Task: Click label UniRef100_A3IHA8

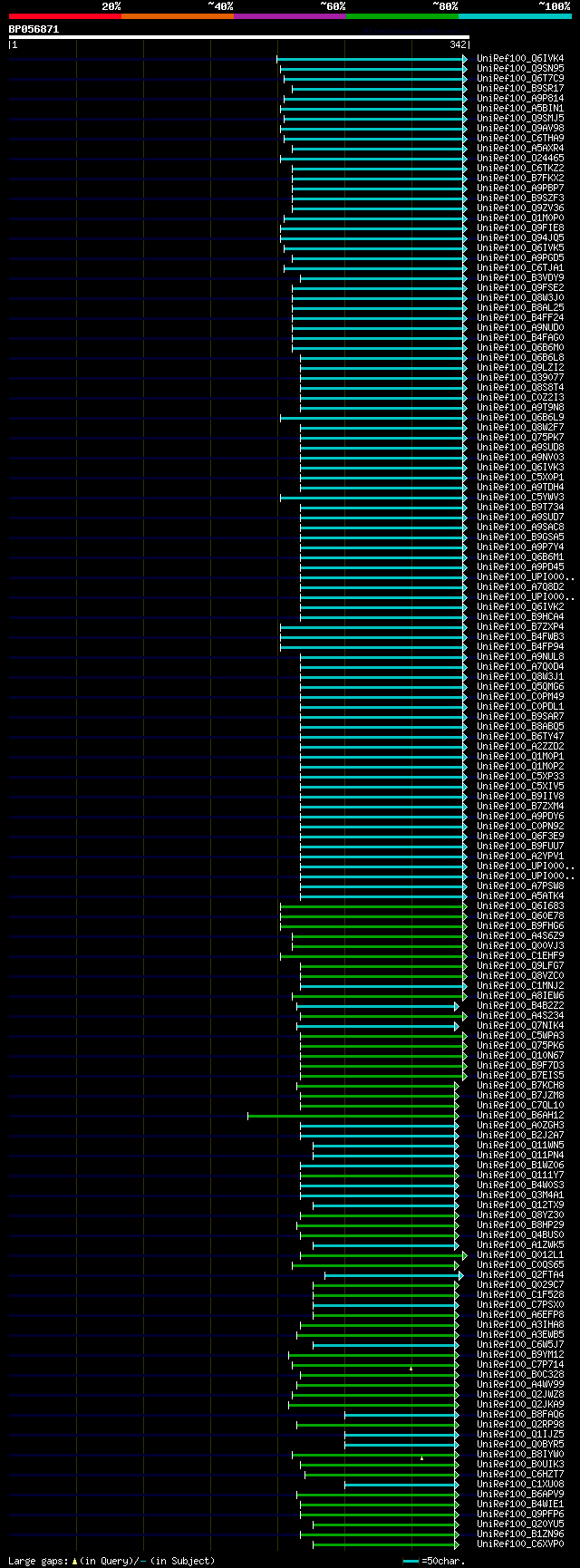Action: click(x=520, y=1324)
